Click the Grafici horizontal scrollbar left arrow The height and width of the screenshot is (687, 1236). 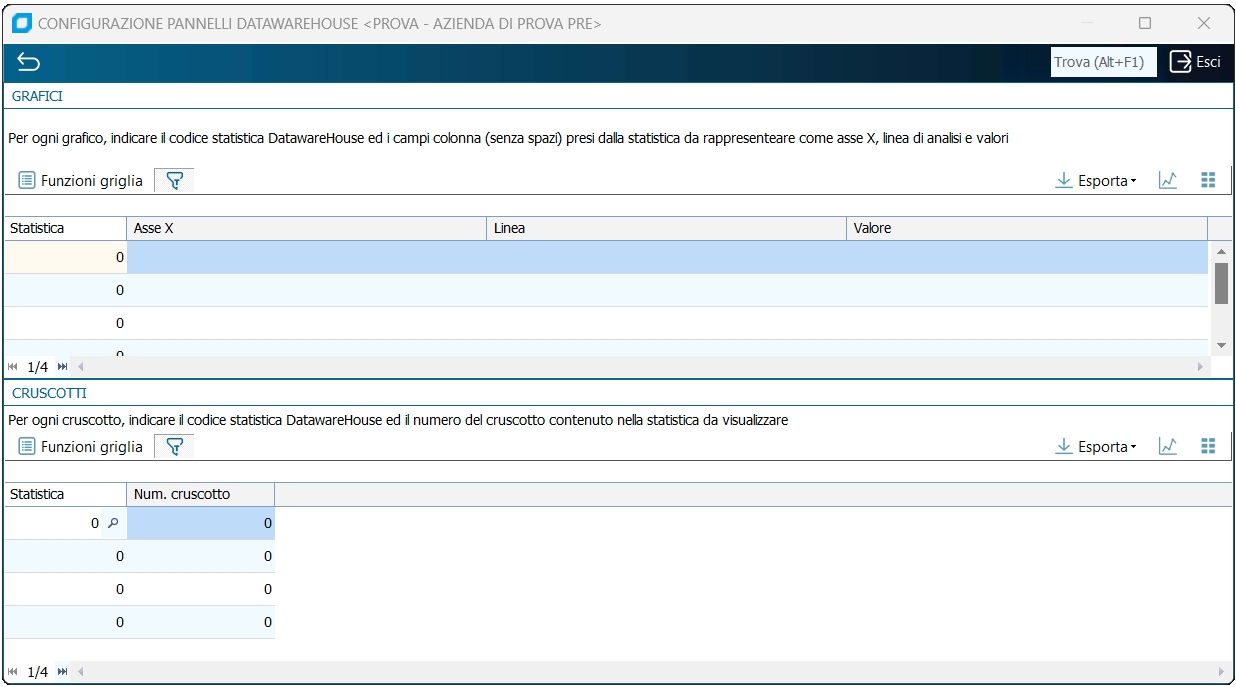point(81,367)
